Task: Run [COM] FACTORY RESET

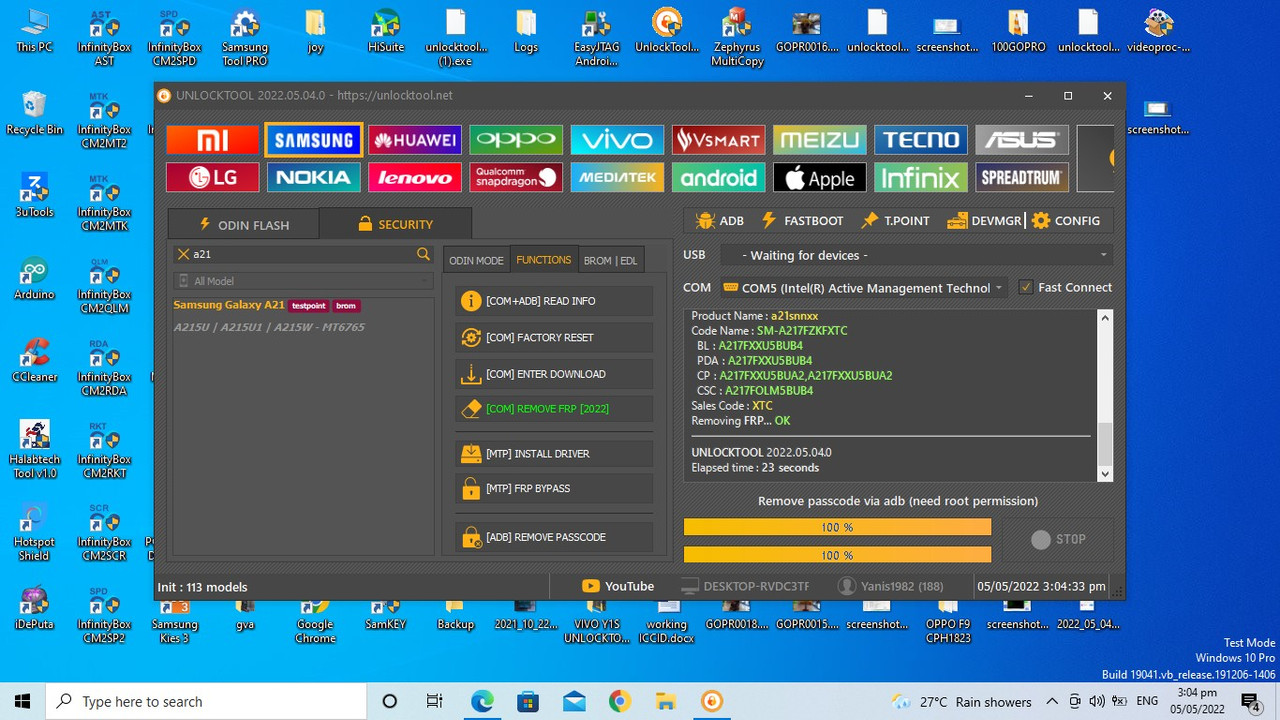Action: click(554, 338)
